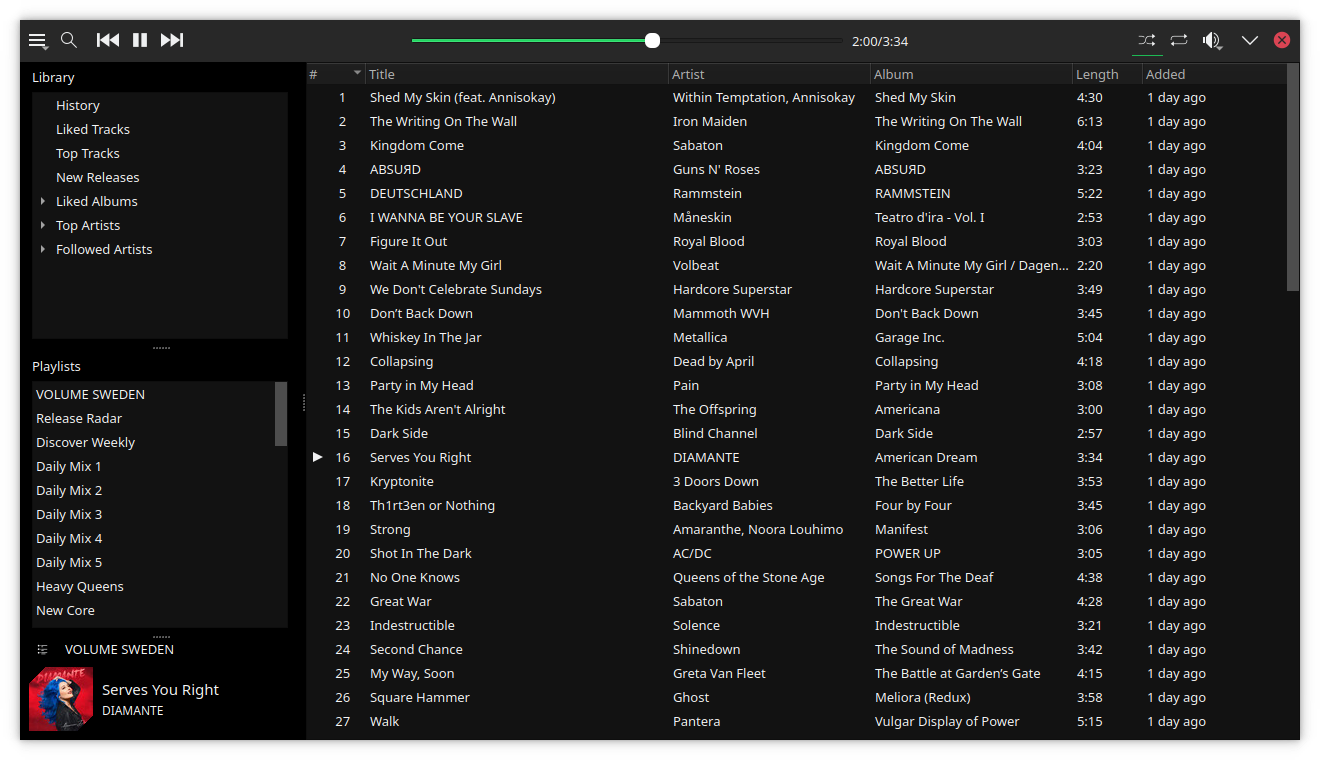
Task: Open the hamburger menu
Action: [38, 40]
